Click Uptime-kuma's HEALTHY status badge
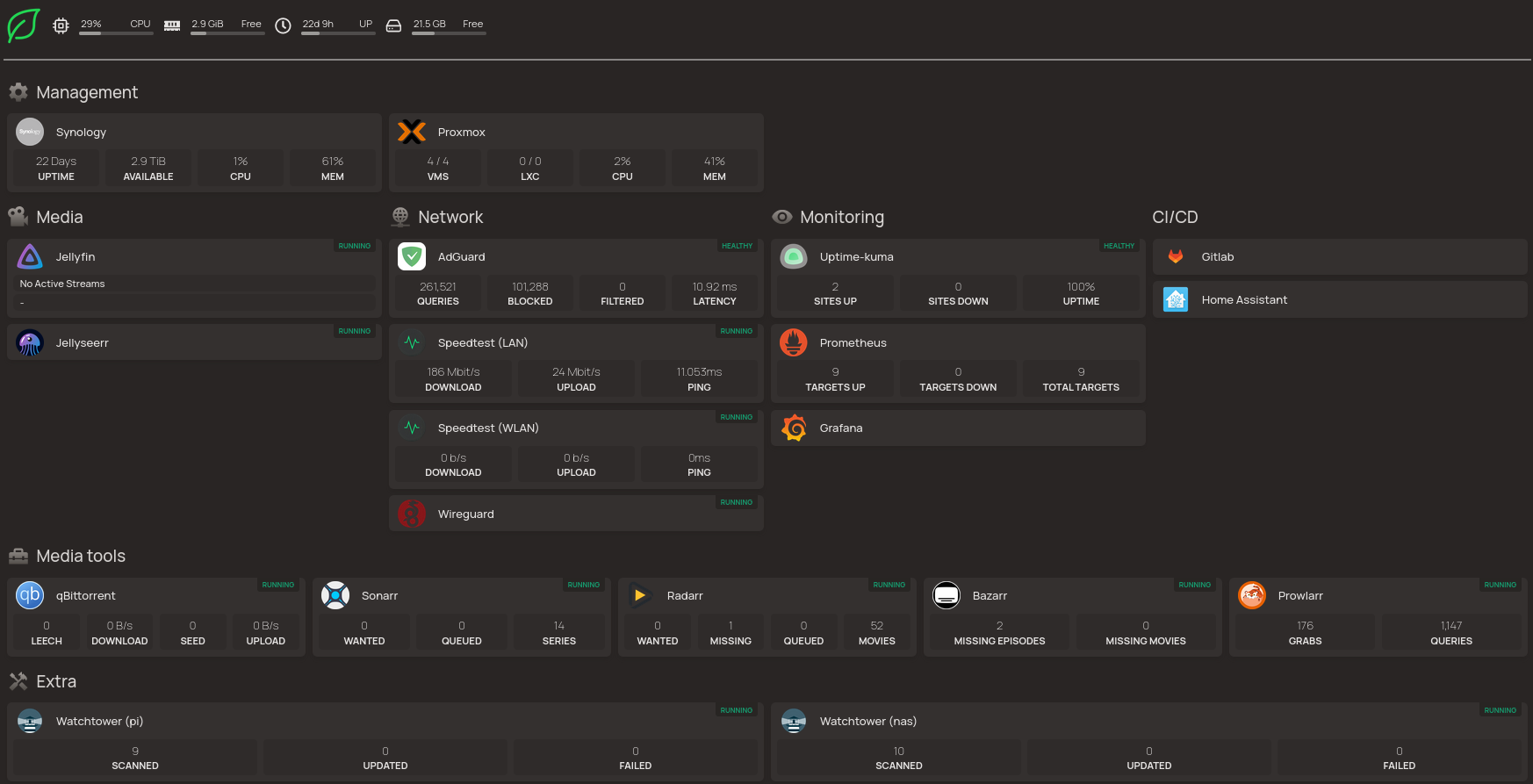The height and width of the screenshot is (784, 1533). [x=1119, y=246]
